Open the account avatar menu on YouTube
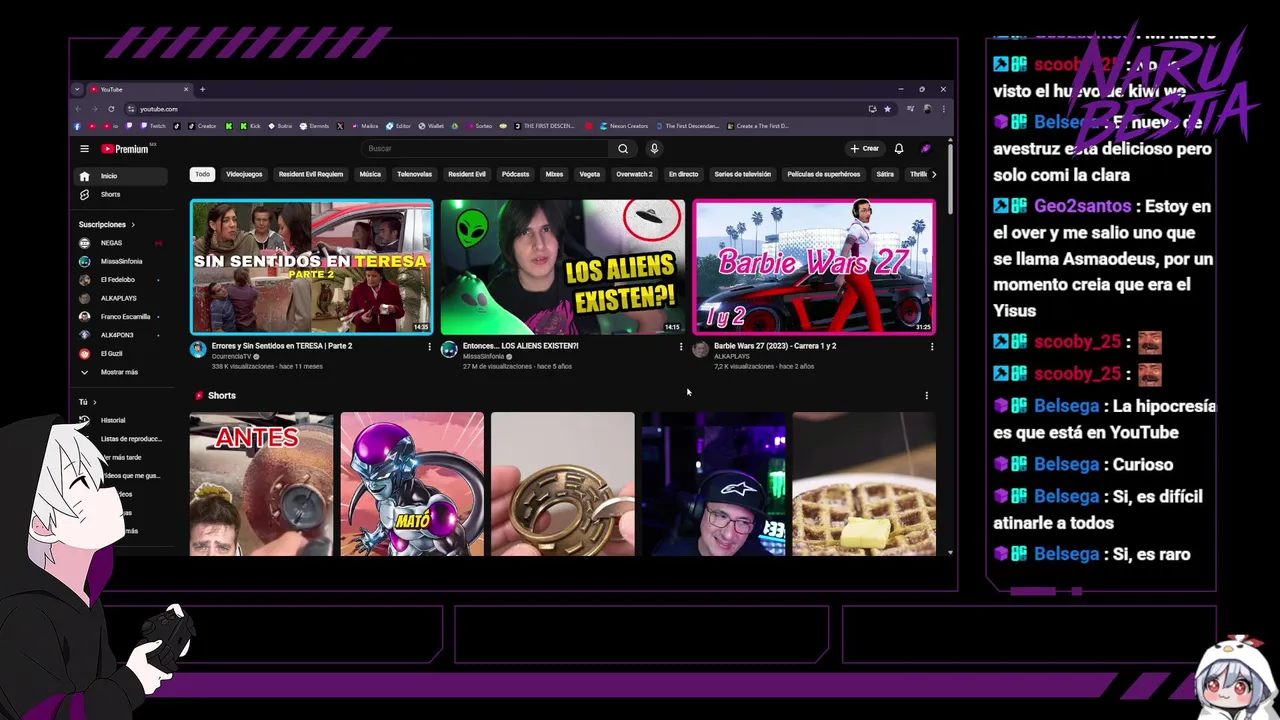 pyautogui.click(x=926, y=149)
